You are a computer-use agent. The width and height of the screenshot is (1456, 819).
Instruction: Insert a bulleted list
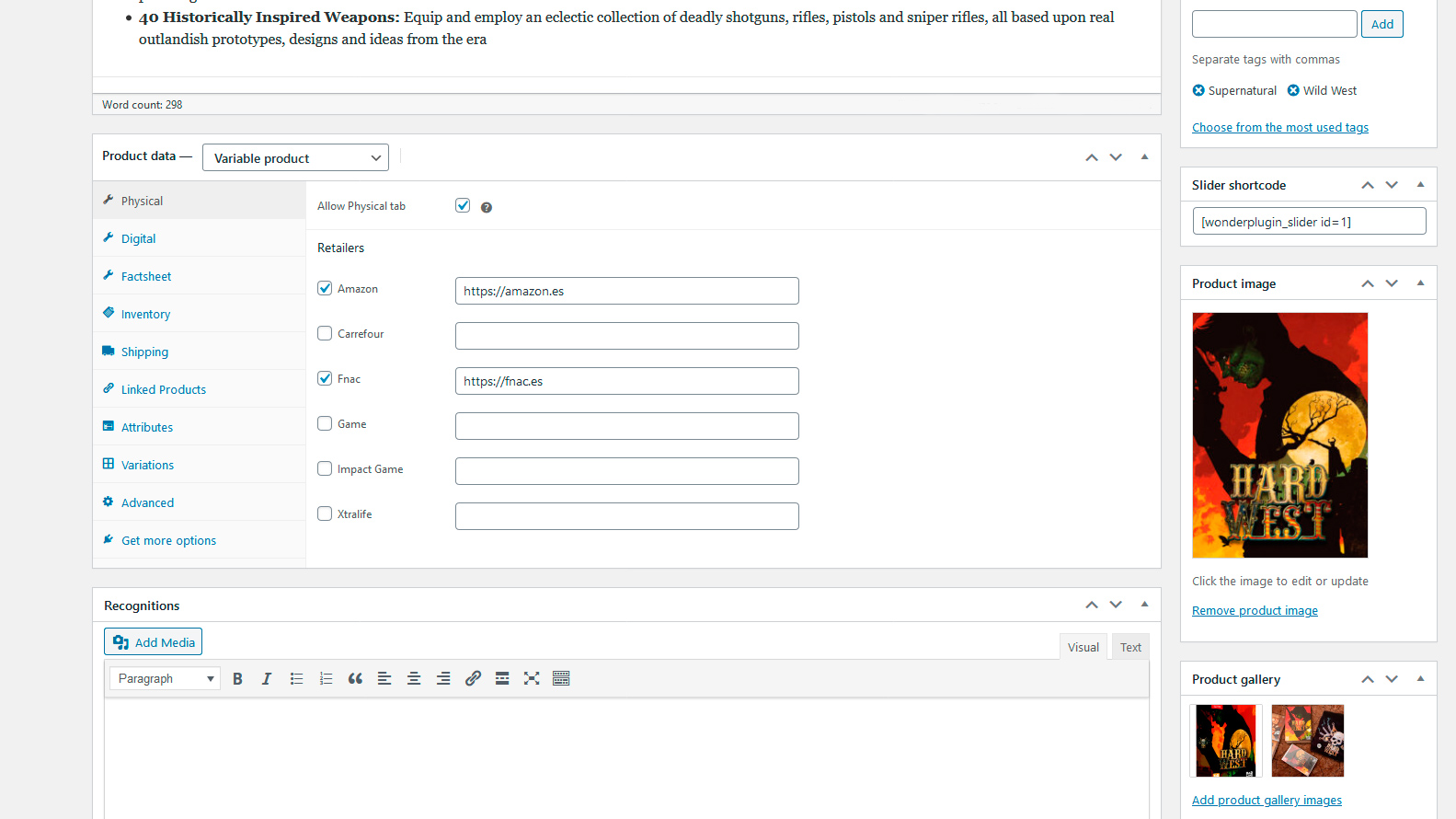click(296, 678)
